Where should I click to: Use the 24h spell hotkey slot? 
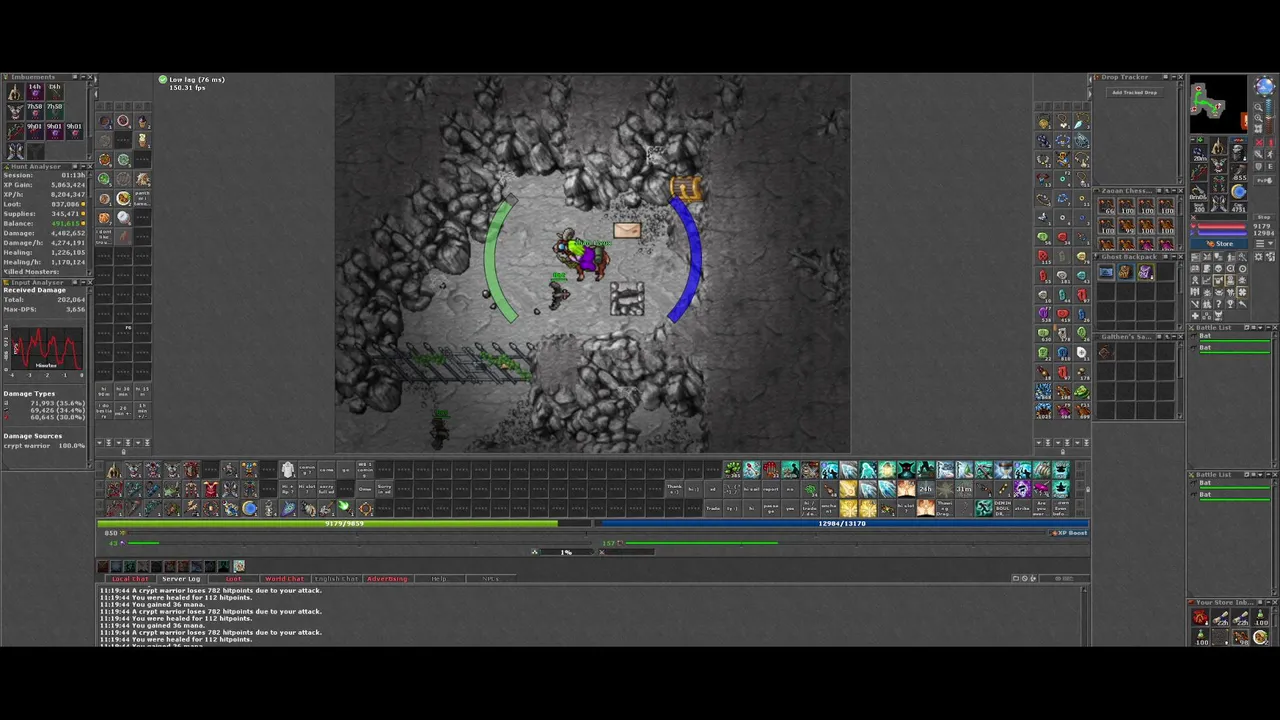925,489
